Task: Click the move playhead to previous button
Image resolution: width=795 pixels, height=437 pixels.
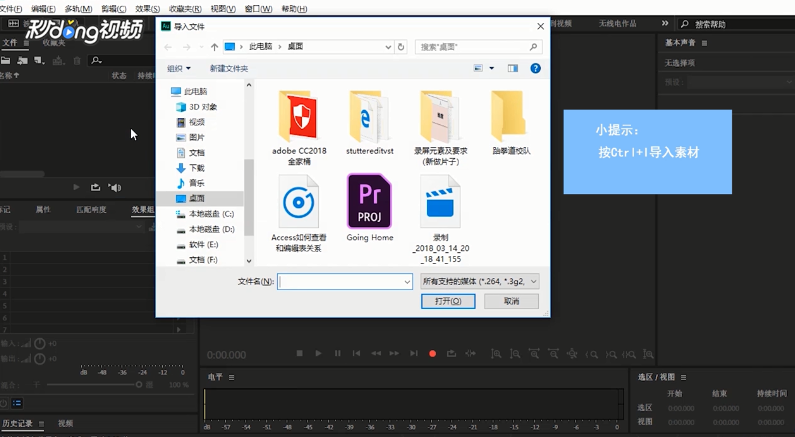Action: (356, 353)
